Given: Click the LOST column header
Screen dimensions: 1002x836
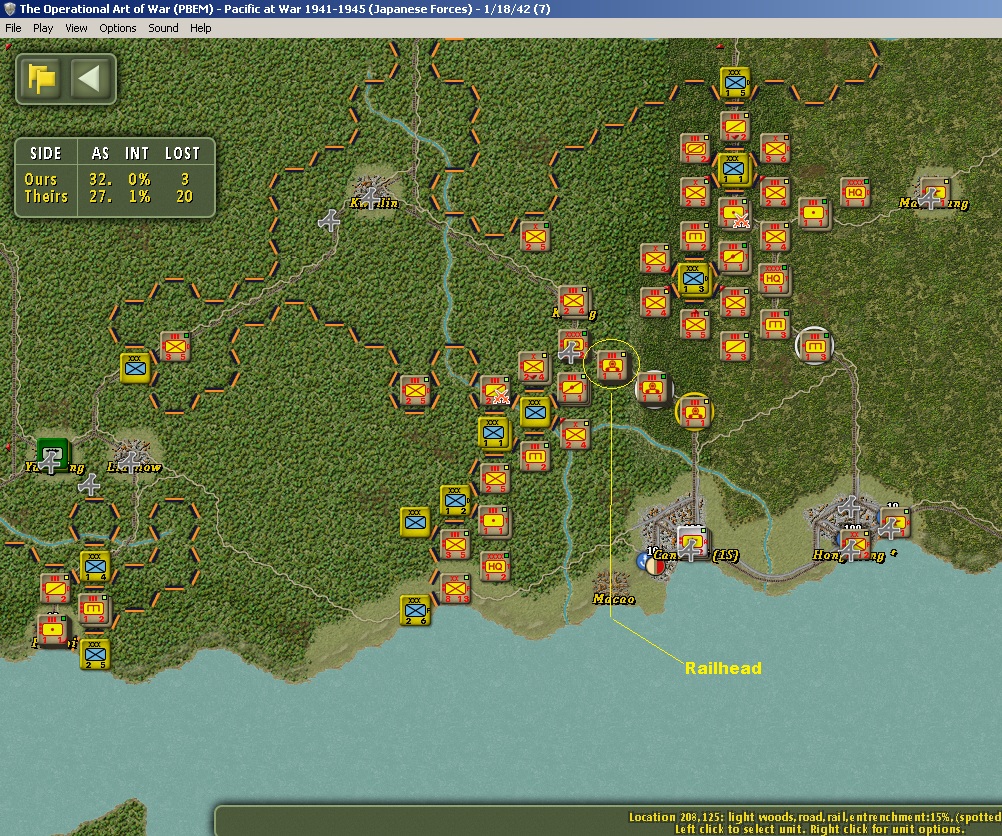Looking at the screenshot, I should coord(182,153).
